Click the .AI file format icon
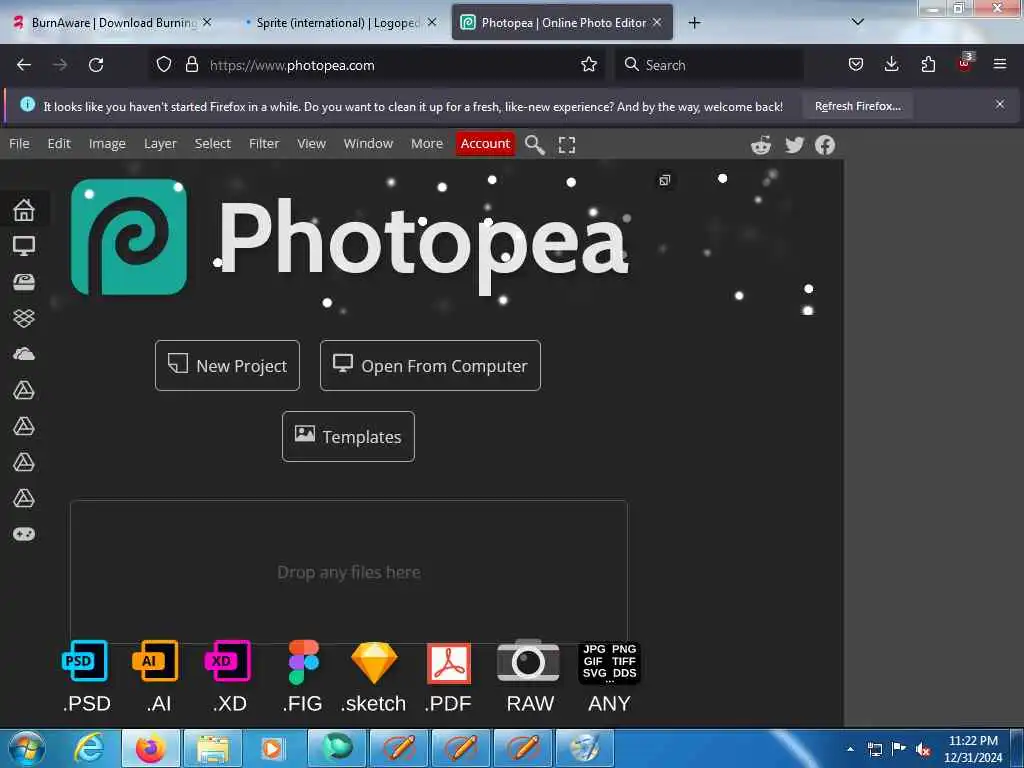The height and width of the screenshot is (768, 1024). coord(155,661)
